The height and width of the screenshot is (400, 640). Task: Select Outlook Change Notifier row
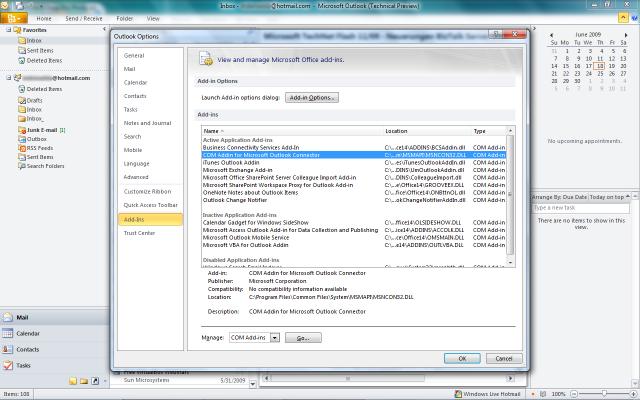pos(354,200)
